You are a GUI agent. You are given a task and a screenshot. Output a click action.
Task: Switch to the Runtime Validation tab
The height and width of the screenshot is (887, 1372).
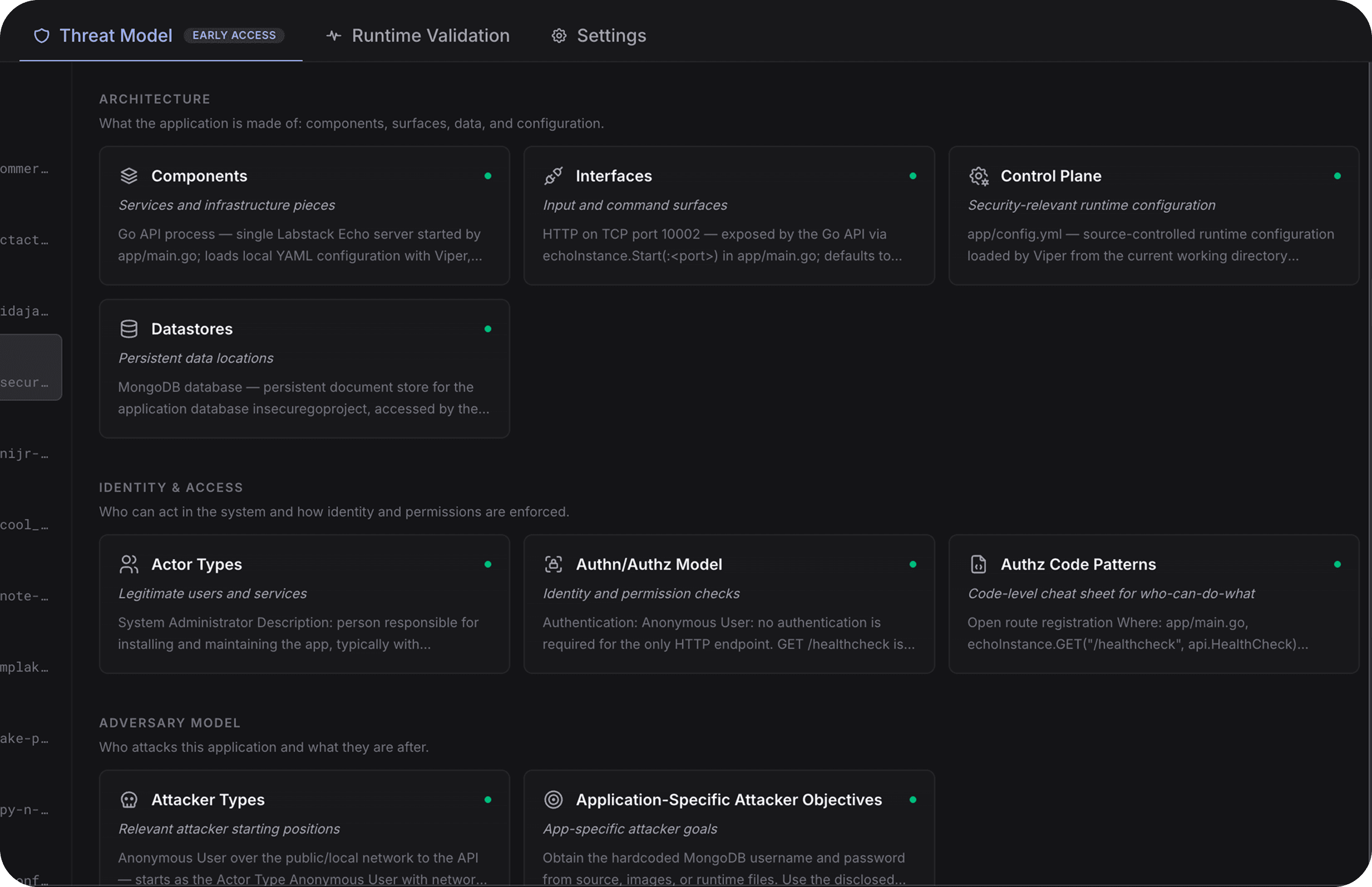(x=418, y=36)
